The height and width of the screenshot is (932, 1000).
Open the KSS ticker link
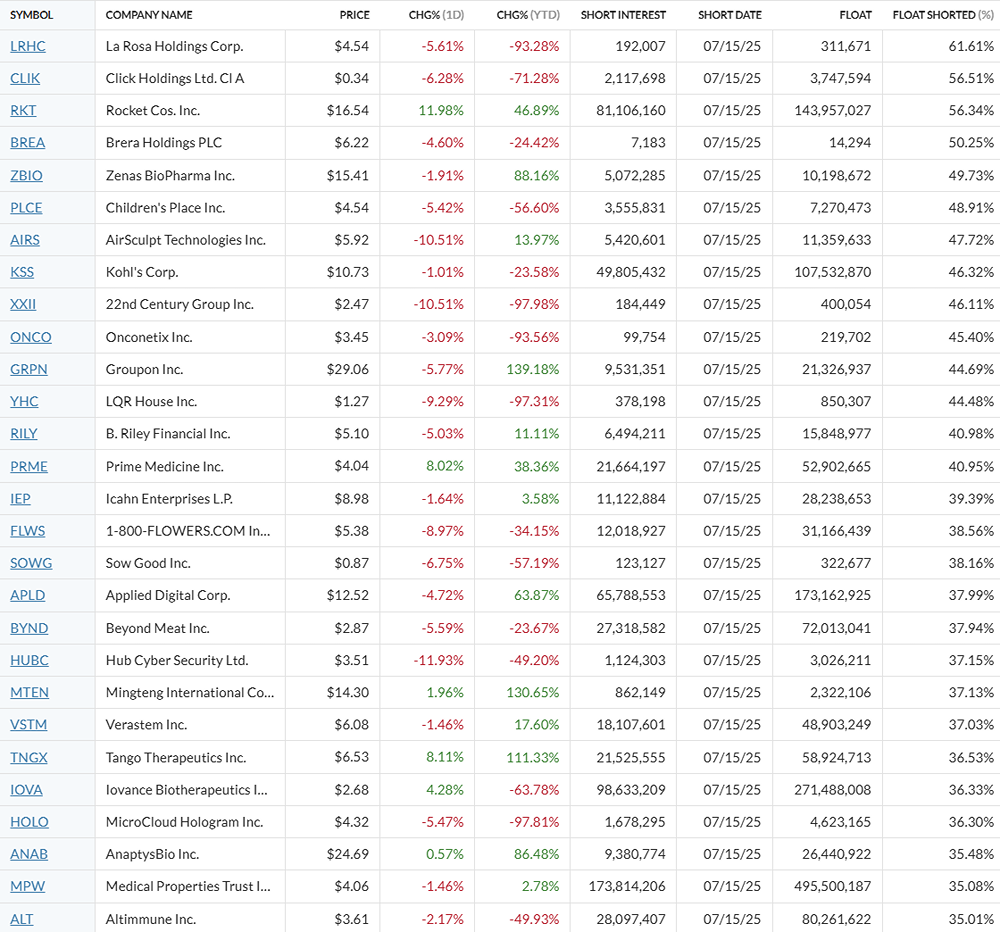(x=22, y=272)
